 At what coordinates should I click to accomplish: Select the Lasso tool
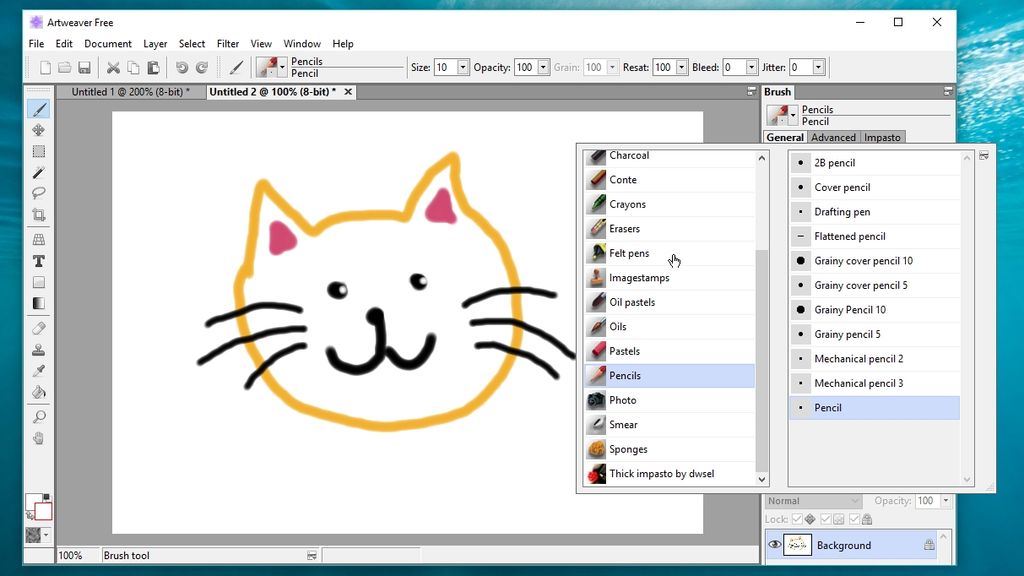pyautogui.click(x=39, y=193)
